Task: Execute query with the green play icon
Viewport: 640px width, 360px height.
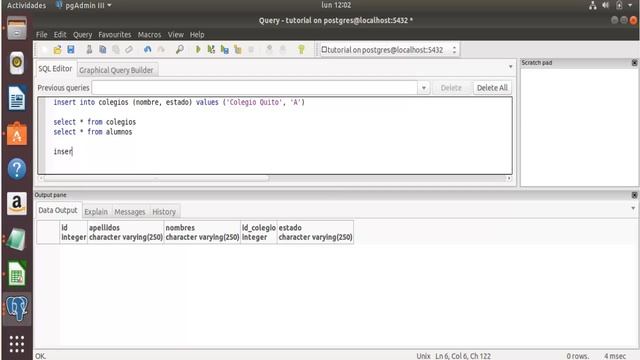Action: coord(198,50)
